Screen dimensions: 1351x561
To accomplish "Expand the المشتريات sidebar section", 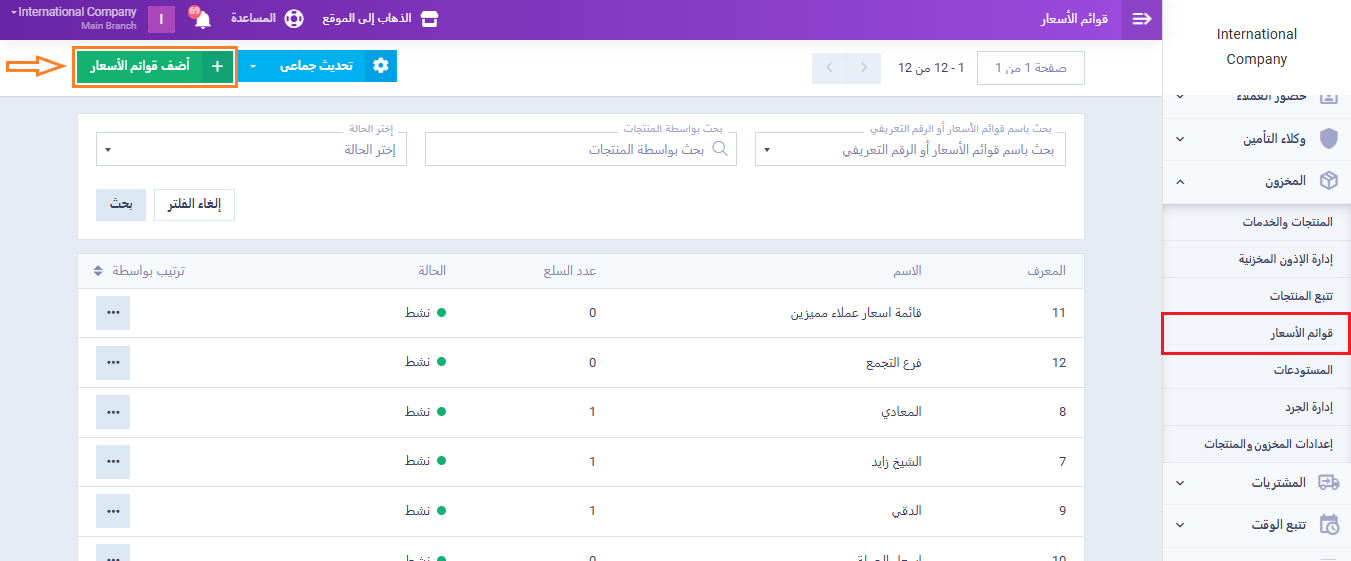I will coord(1180,483).
